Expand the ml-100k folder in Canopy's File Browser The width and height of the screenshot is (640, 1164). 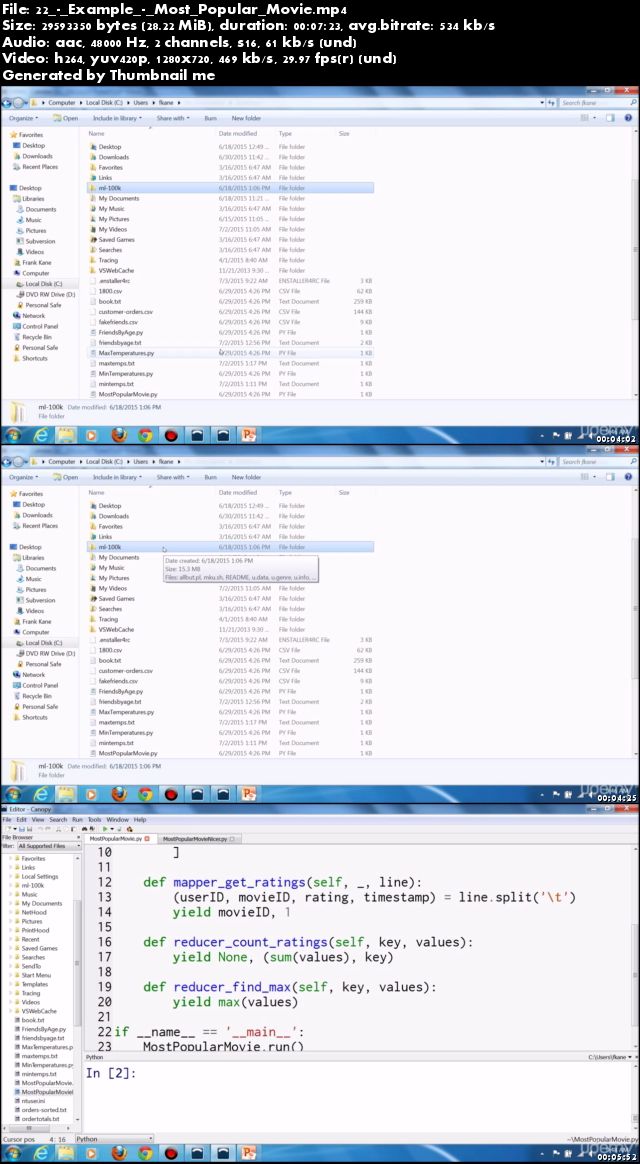coord(11,886)
